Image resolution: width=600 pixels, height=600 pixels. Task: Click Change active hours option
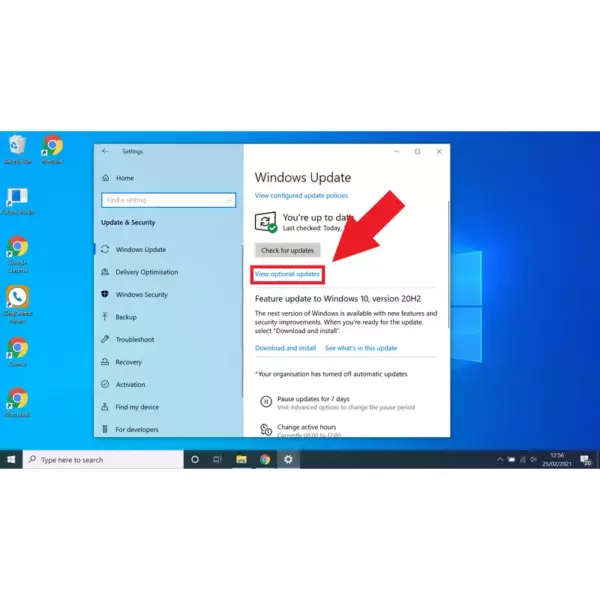[307, 427]
